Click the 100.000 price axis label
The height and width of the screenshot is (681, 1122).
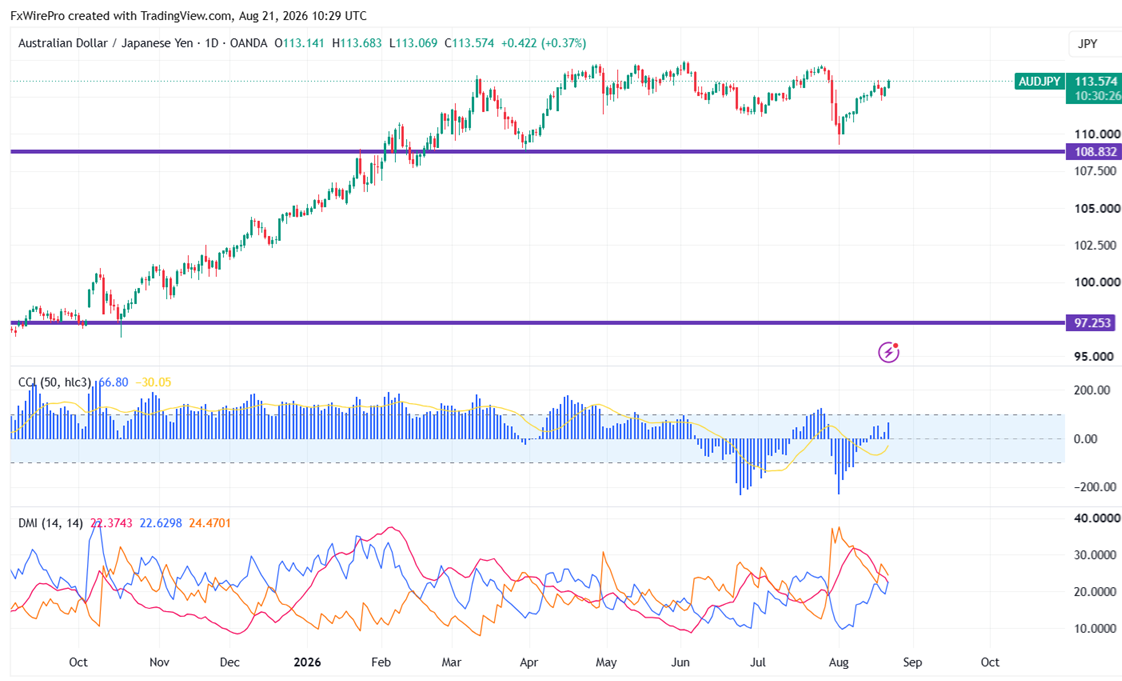[1097, 283]
